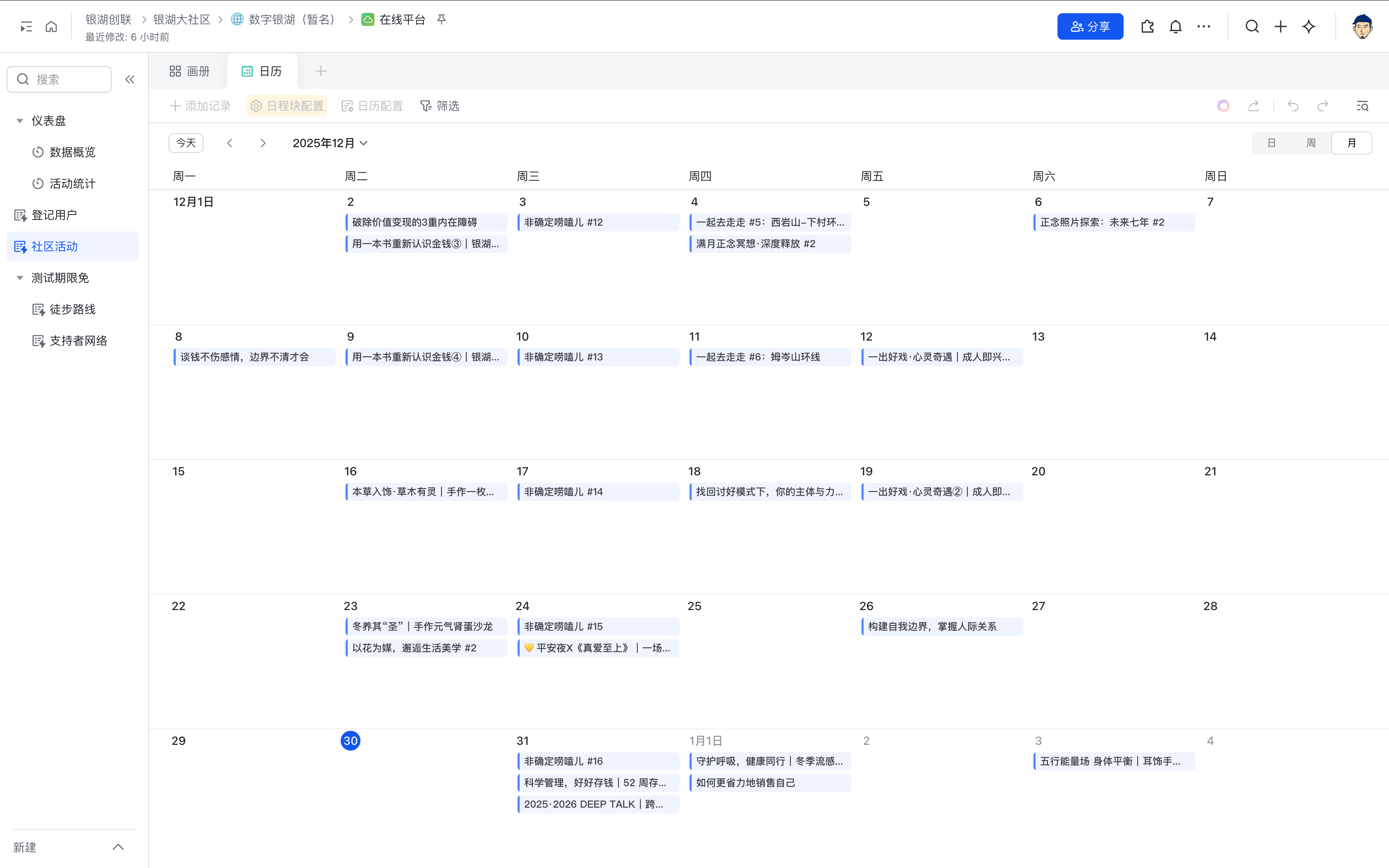Jump to today with 今天 button
The height and width of the screenshot is (868, 1389).
click(x=185, y=143)
